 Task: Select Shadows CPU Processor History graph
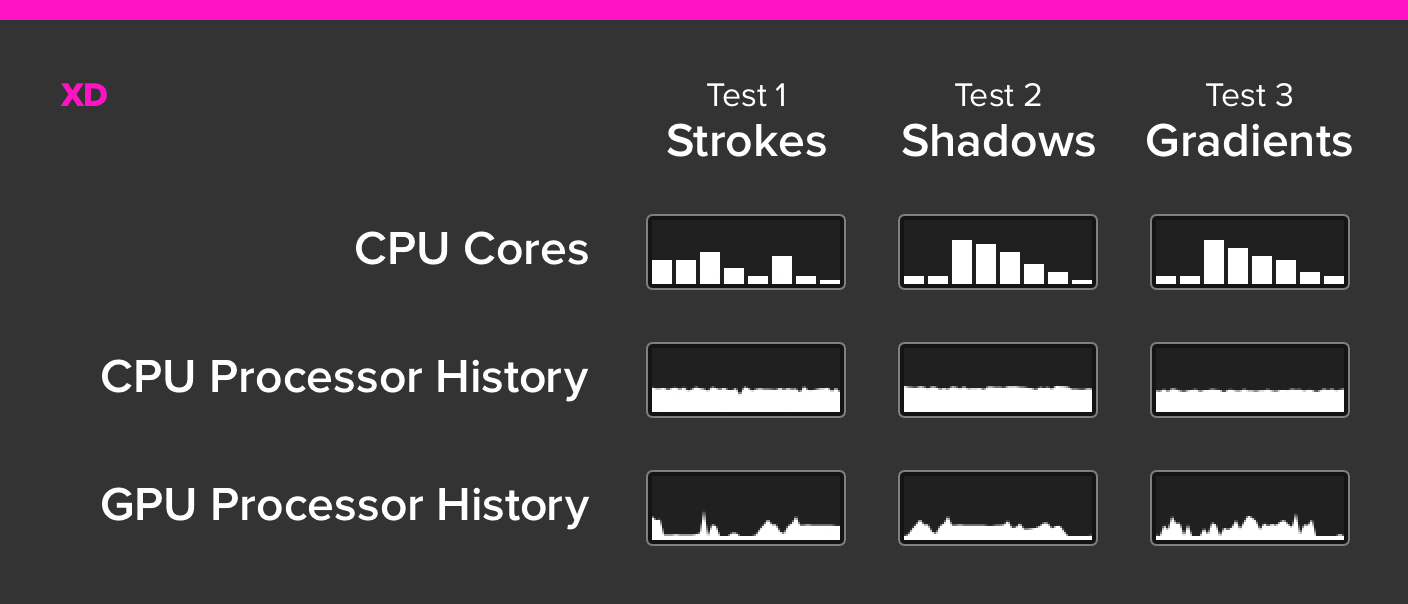click(x=998, y=380)
